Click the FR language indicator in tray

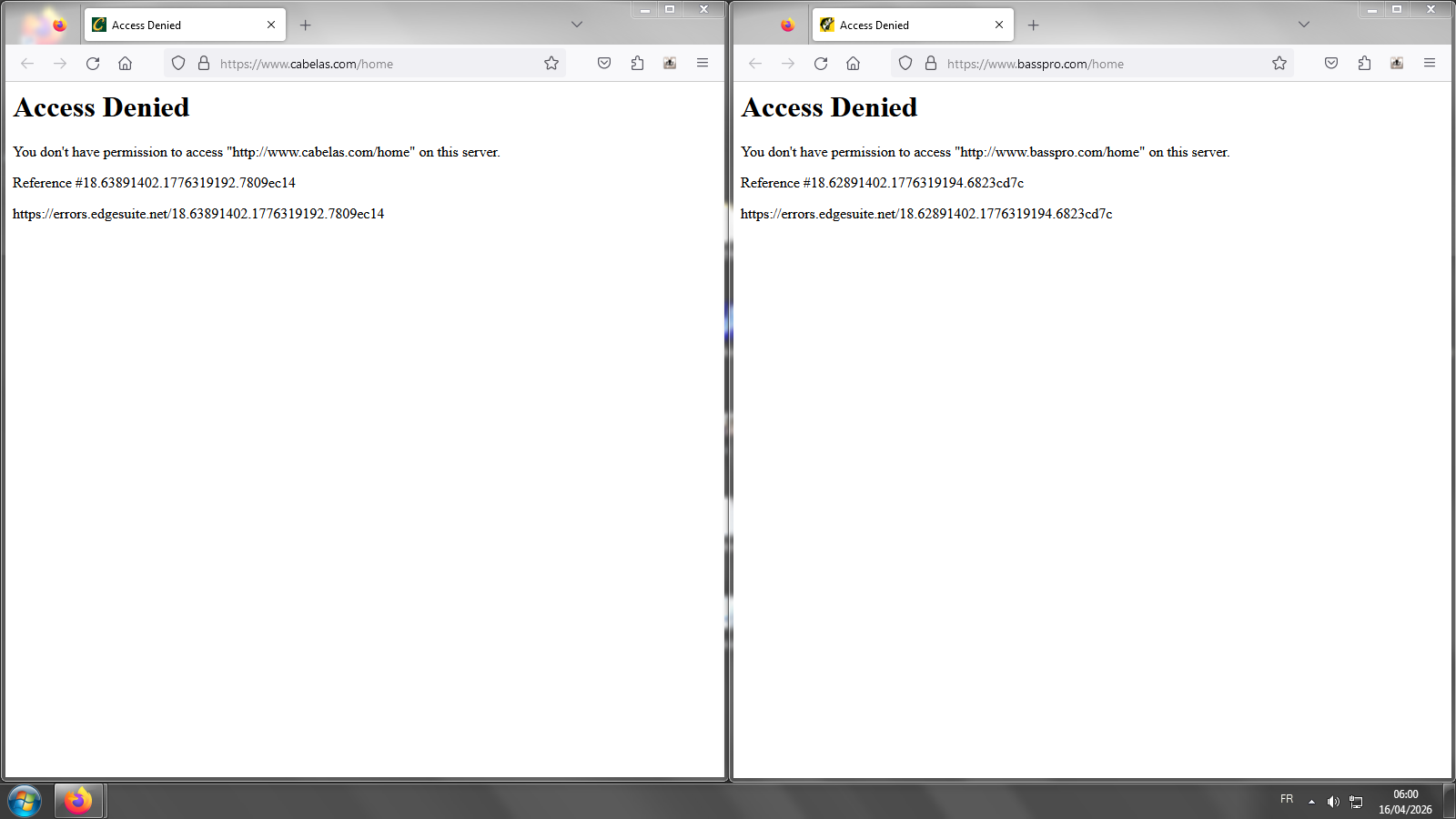(1287, 800)
